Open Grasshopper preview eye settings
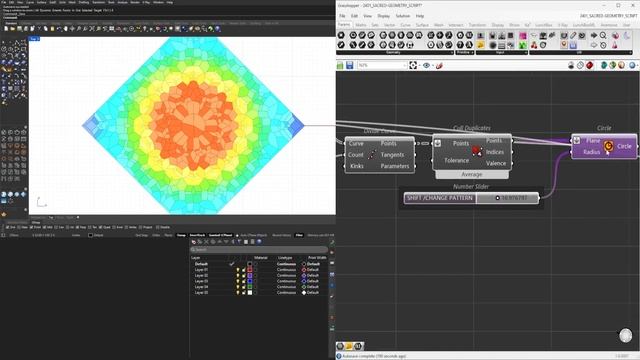640x360 pixels. (x=426, y=65)
